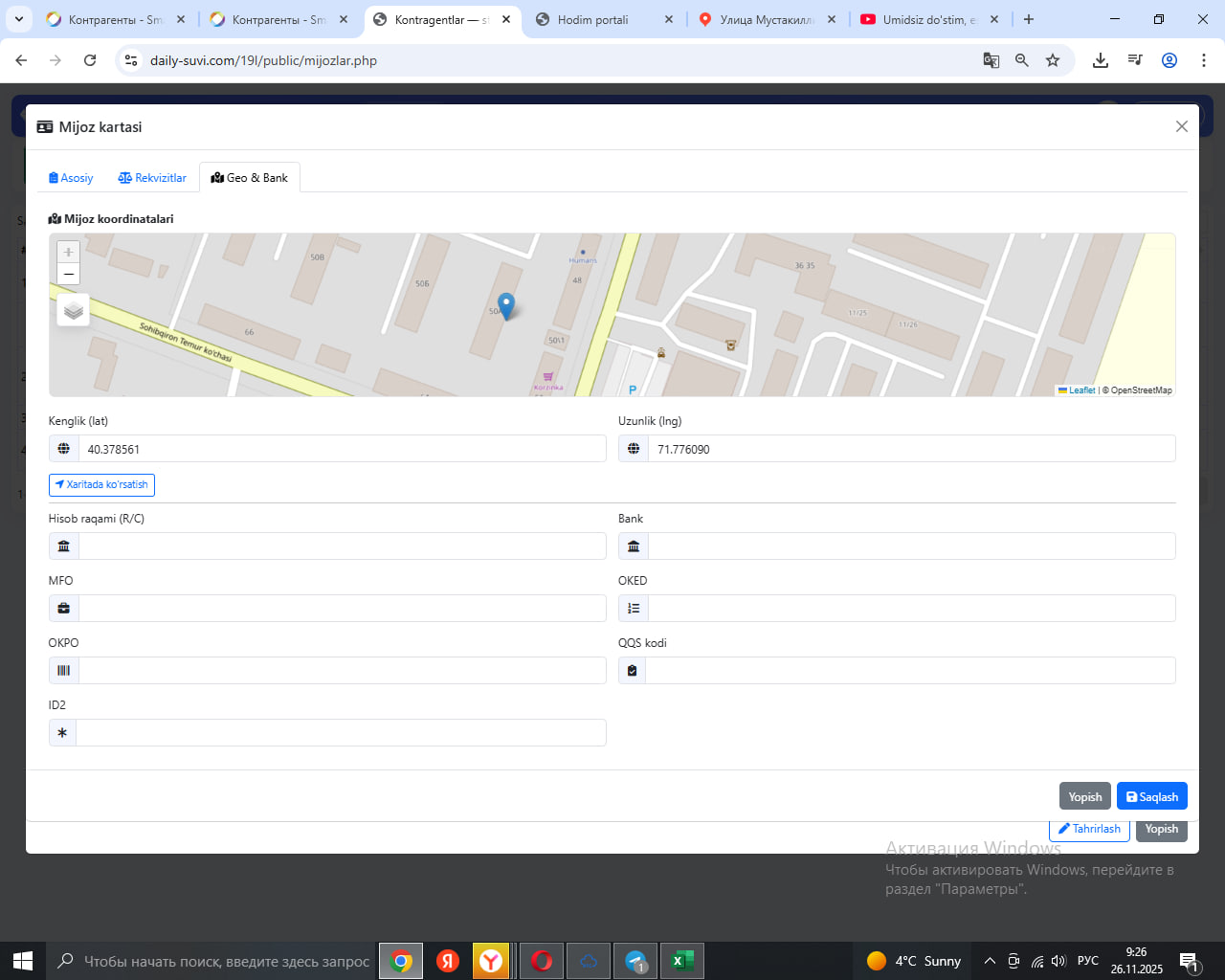Click the browser reload button

point(90,60)
